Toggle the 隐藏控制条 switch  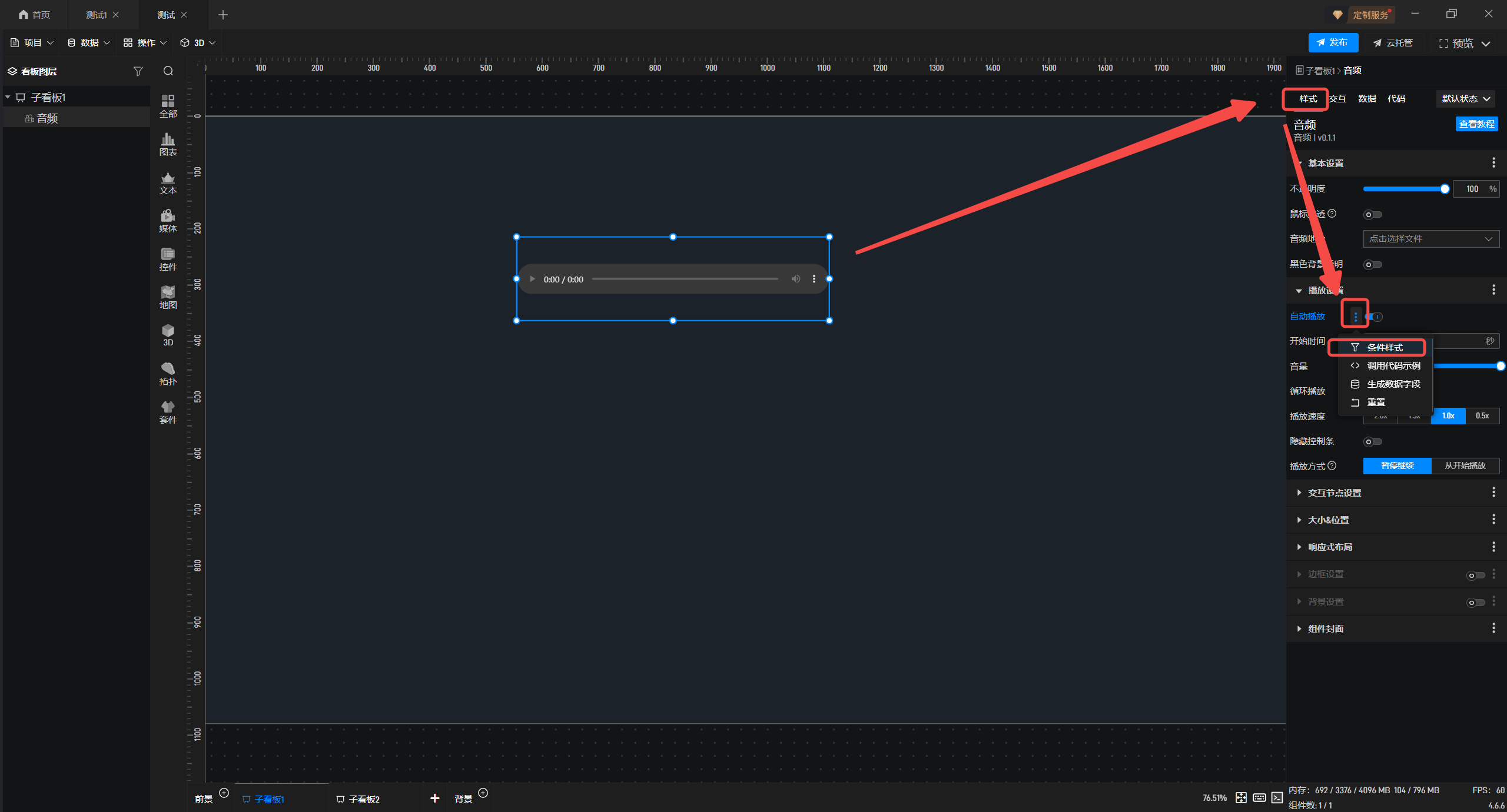1372,441
